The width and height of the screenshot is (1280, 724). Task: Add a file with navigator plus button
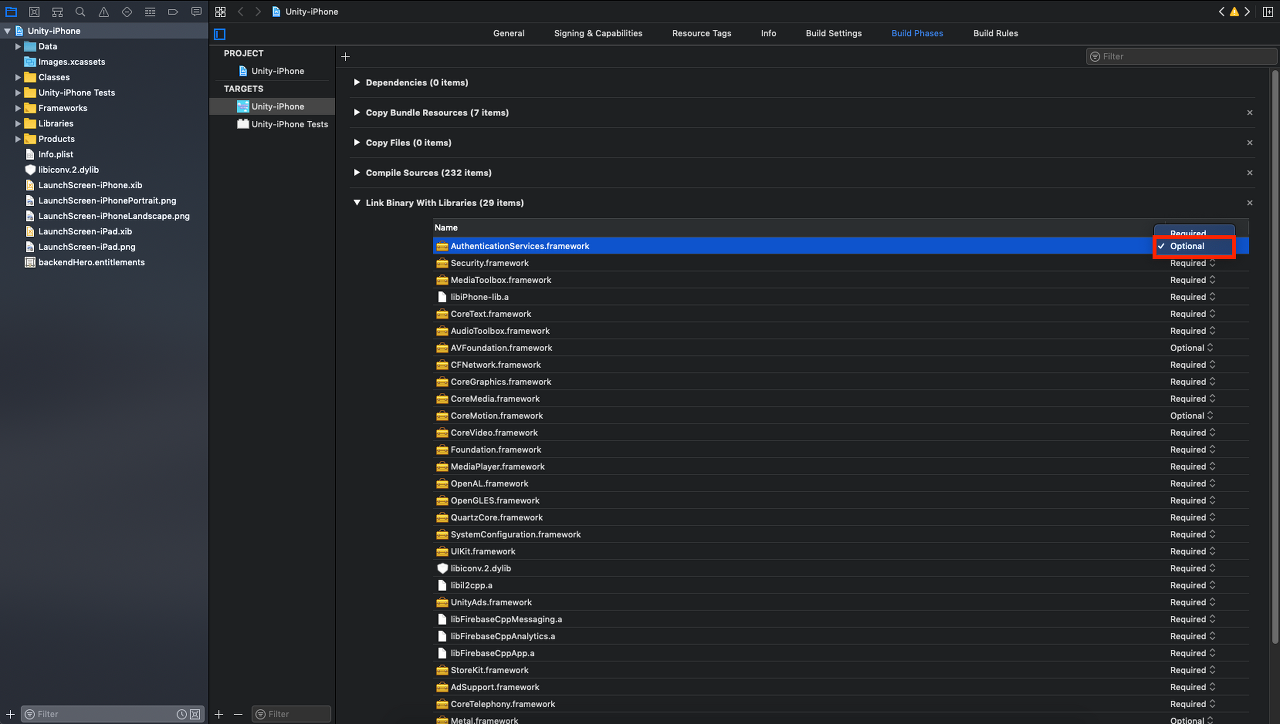[x=10, y=714]
